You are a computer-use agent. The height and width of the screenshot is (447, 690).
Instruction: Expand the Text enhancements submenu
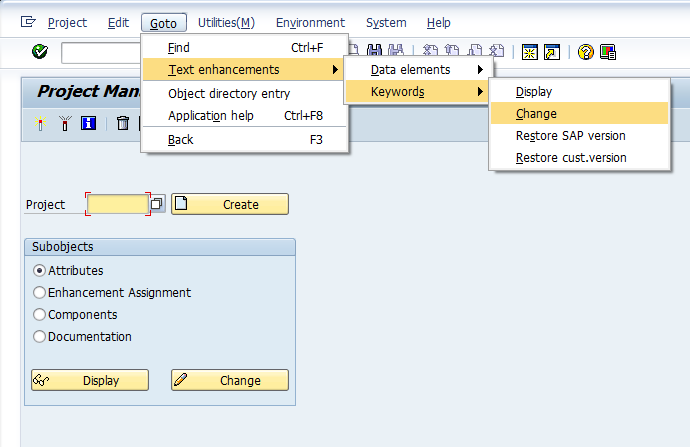(243, 70)
